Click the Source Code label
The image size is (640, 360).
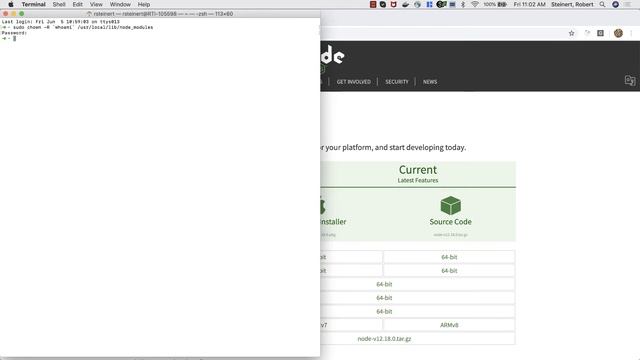pyautogui.click(x=450, y=222)
